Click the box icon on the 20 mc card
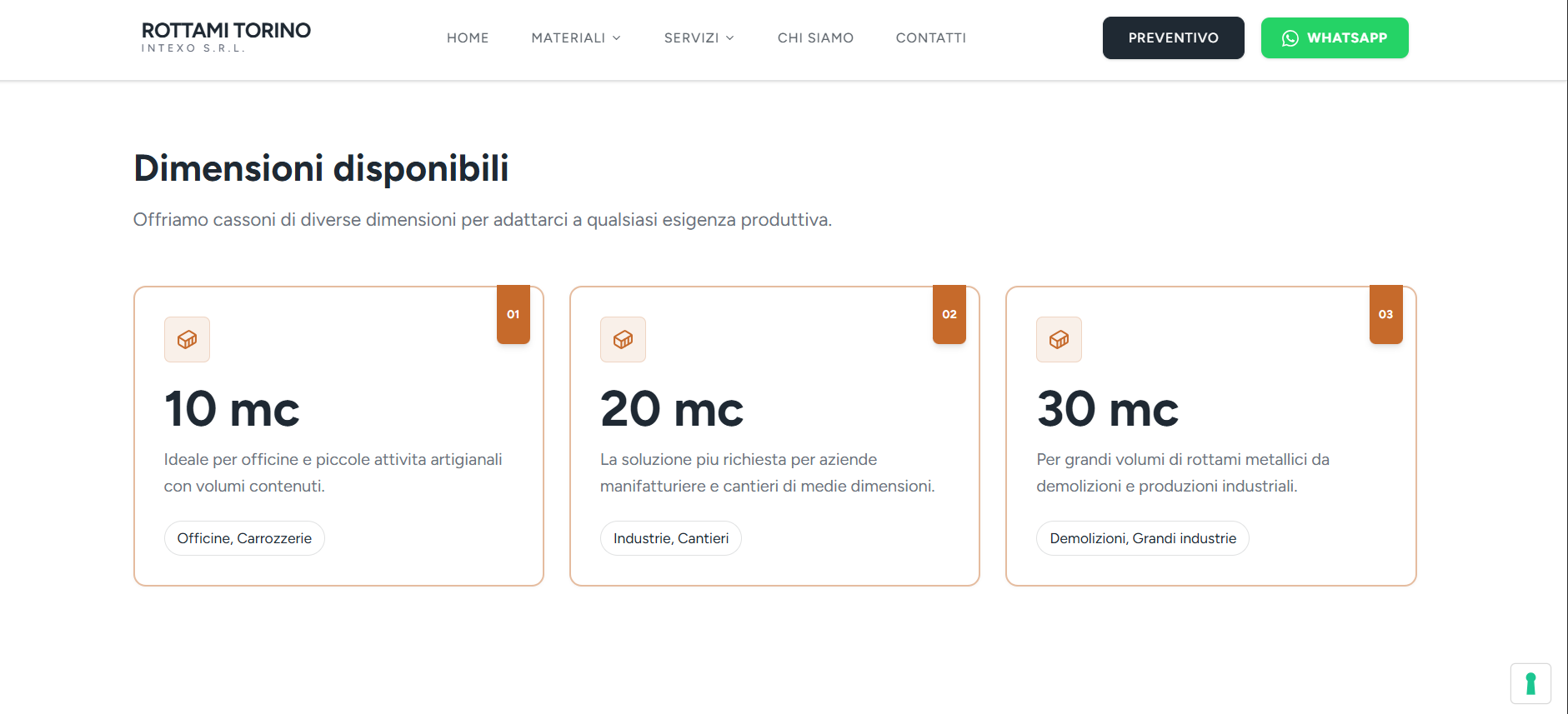The image size is (1568, 714). (x=623, y=339)
